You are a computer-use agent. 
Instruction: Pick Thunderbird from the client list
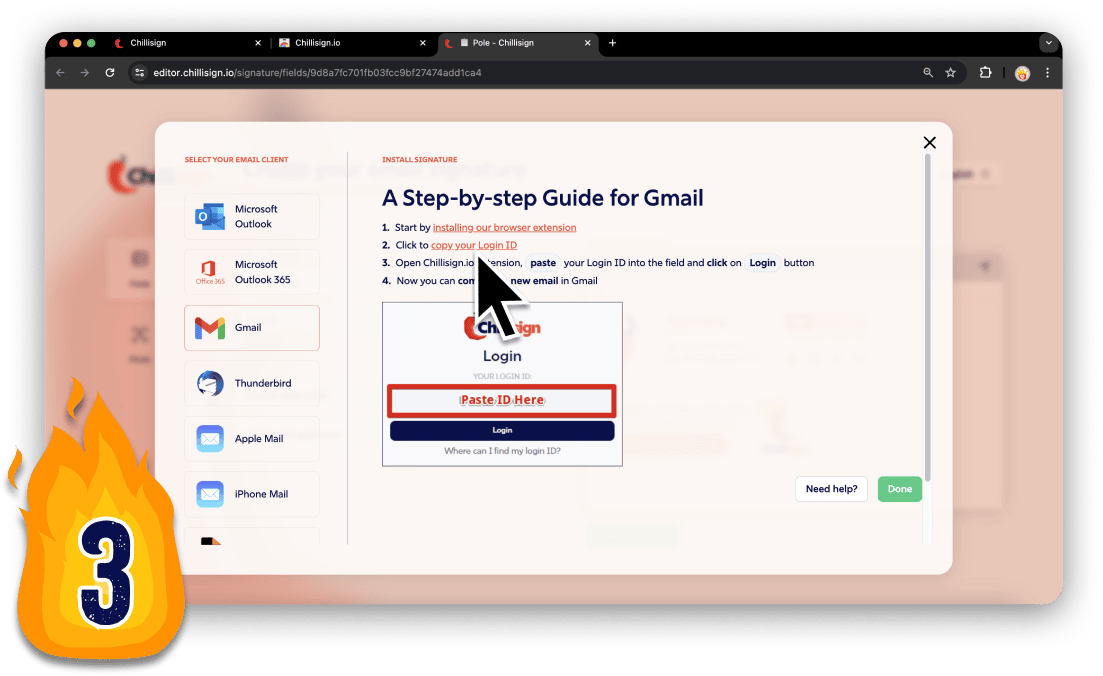pos(252,383)
